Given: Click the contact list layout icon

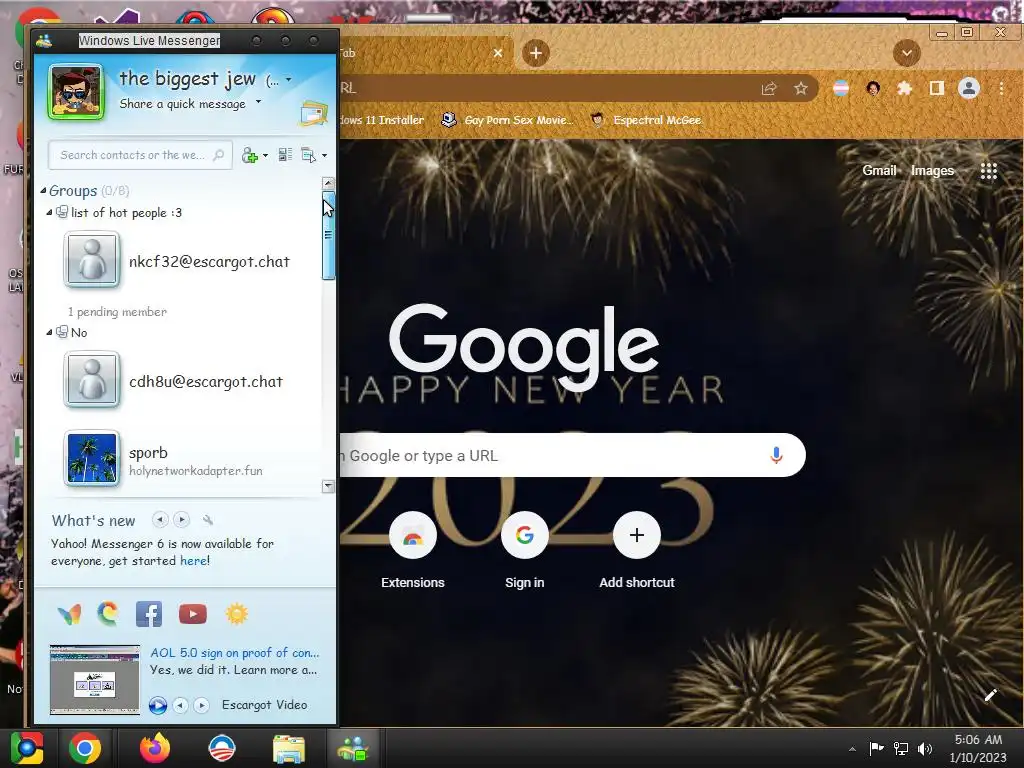Looking at the screenshot, I should click(285, 155).
